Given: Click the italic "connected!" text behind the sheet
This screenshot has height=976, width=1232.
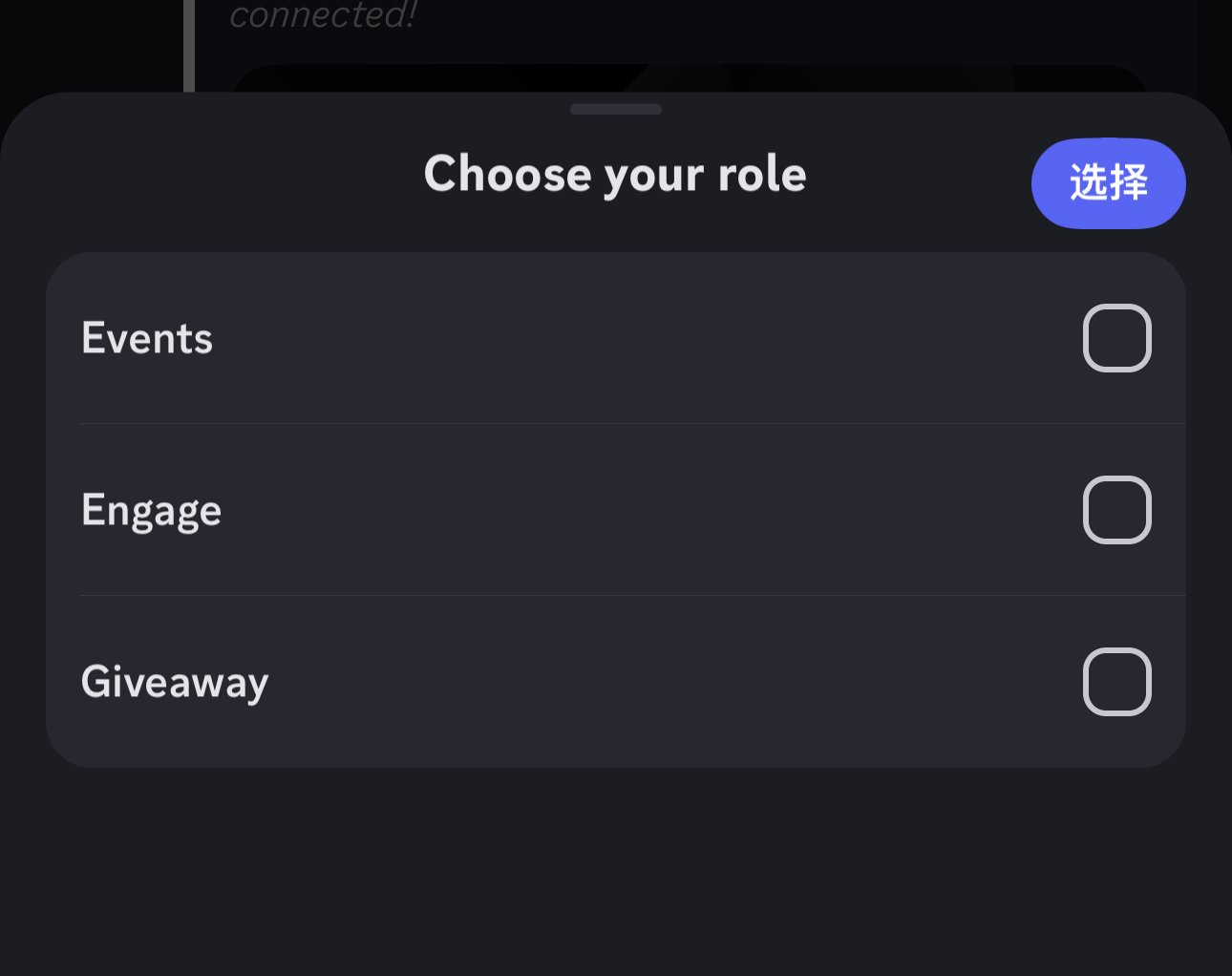Looking at the screenshot, I should (323, 15).
